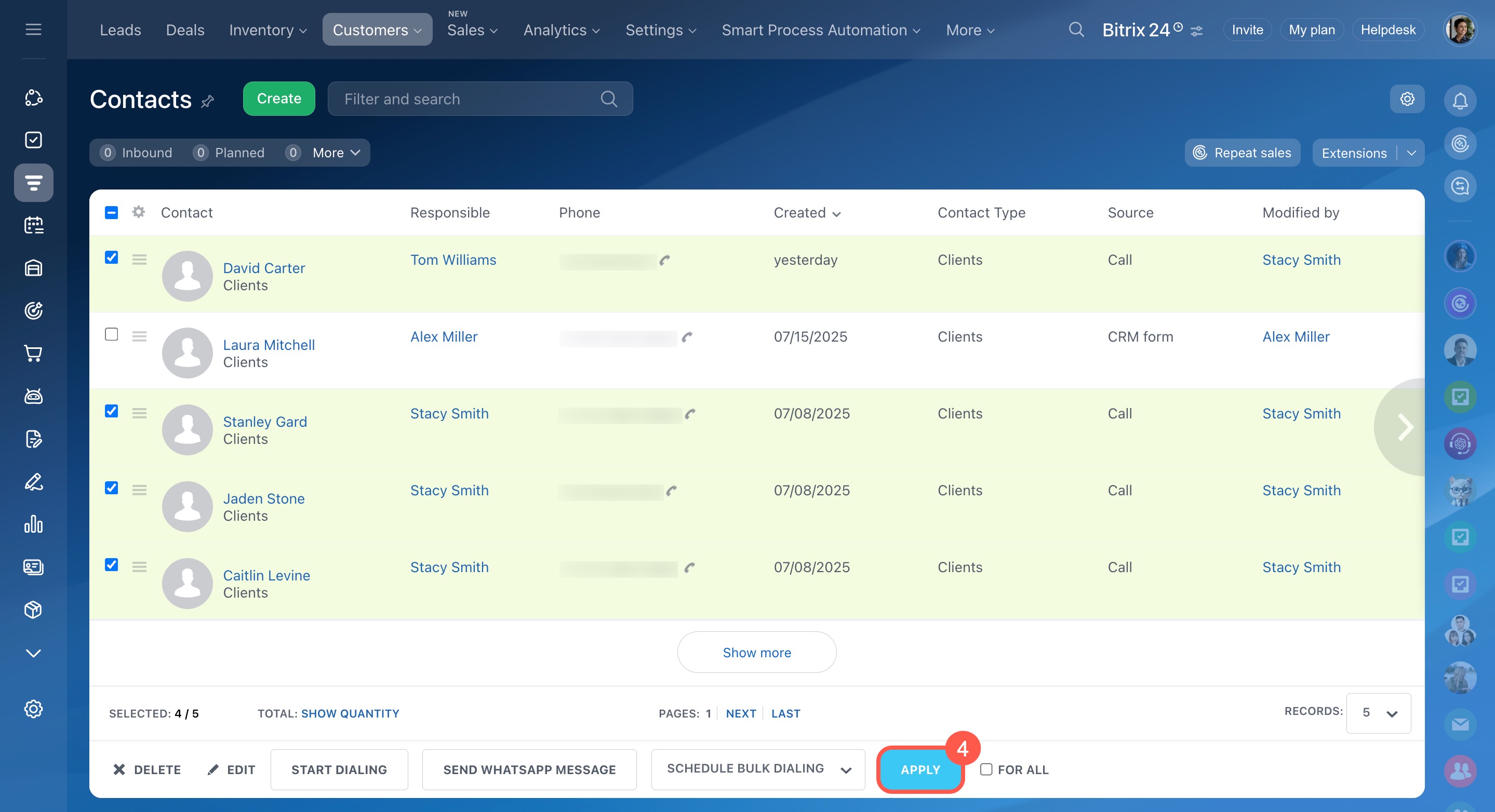Open grid settings gear beside Contact header
1495x812 pixels.
click(138, 212)
